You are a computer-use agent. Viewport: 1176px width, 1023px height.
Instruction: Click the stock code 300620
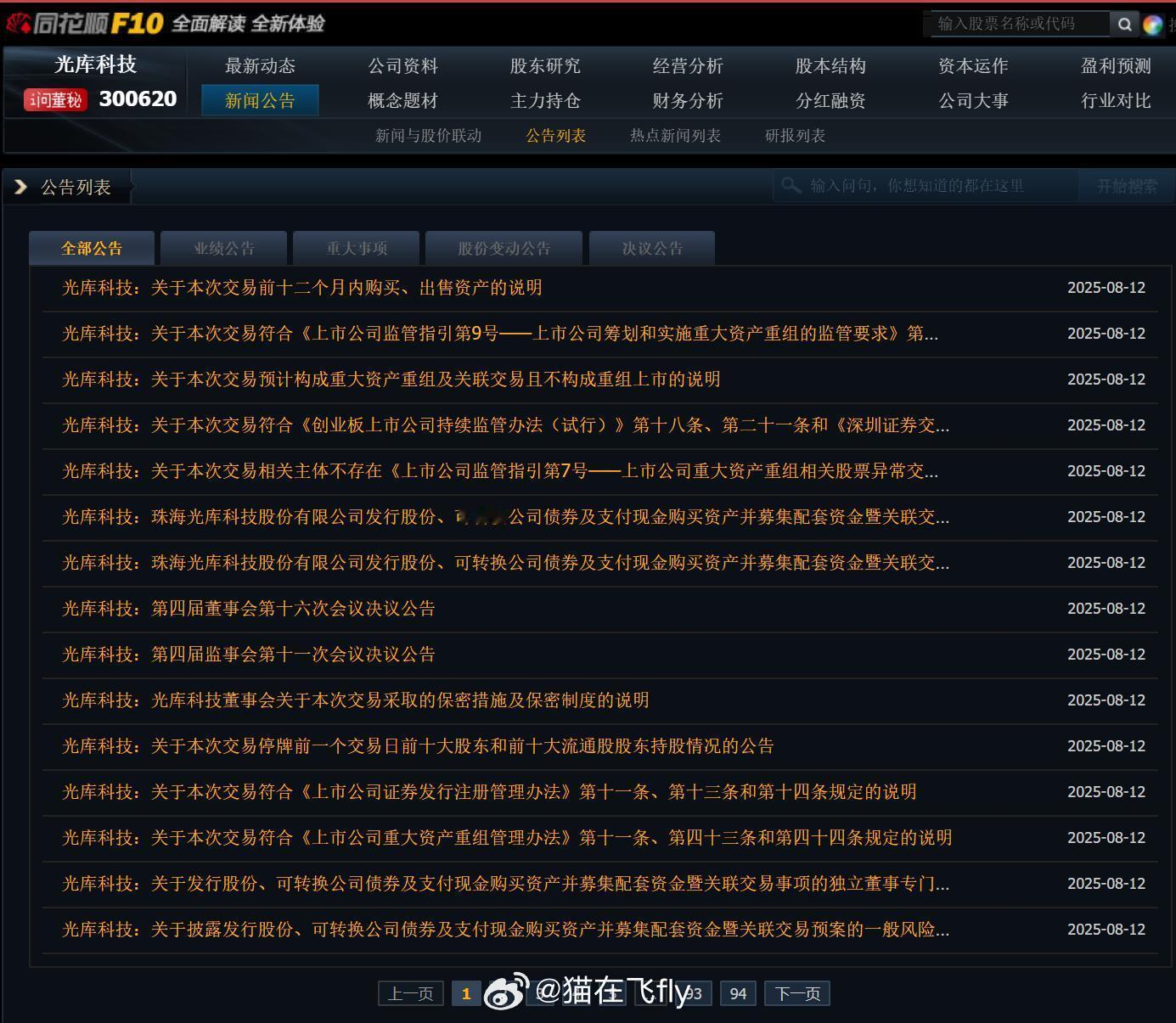pos(138,99)
